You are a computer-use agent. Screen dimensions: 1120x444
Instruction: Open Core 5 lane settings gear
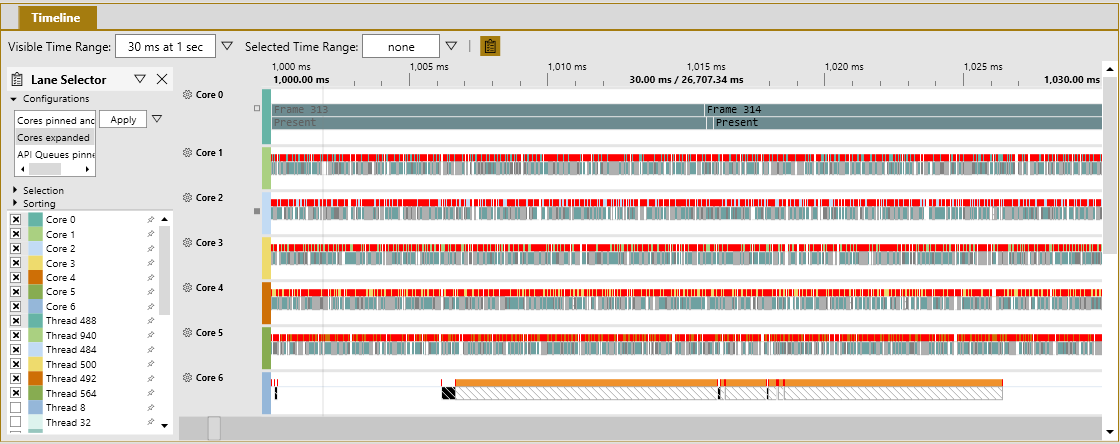(x=188, y=333)
